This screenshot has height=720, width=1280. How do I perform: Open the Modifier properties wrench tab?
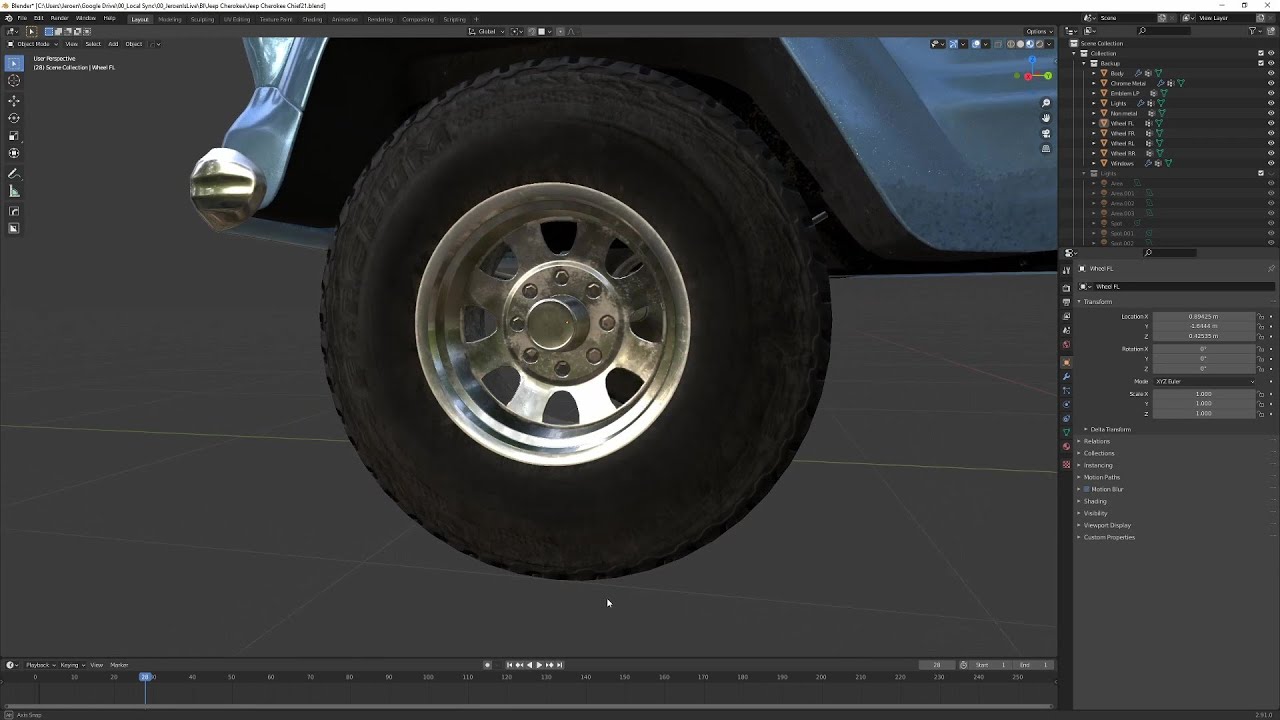(1066, 376)
